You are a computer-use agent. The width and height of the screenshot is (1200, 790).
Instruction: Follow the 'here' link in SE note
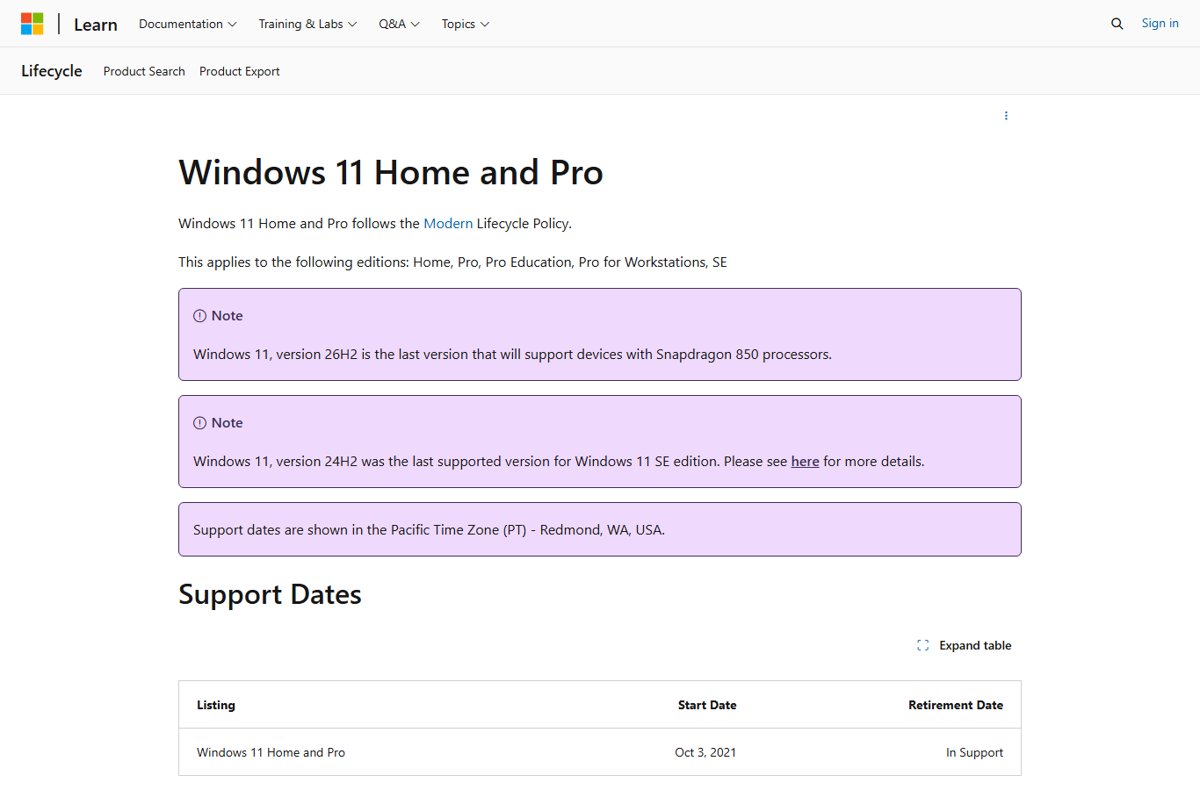(x=805, y=461)
